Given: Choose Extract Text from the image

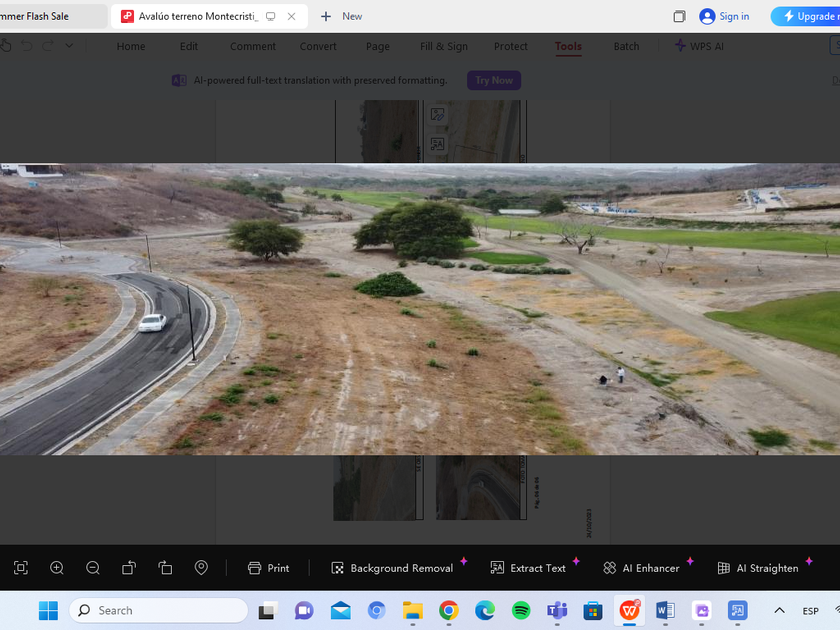Looking at the screenshot, I should click(528, 568).
